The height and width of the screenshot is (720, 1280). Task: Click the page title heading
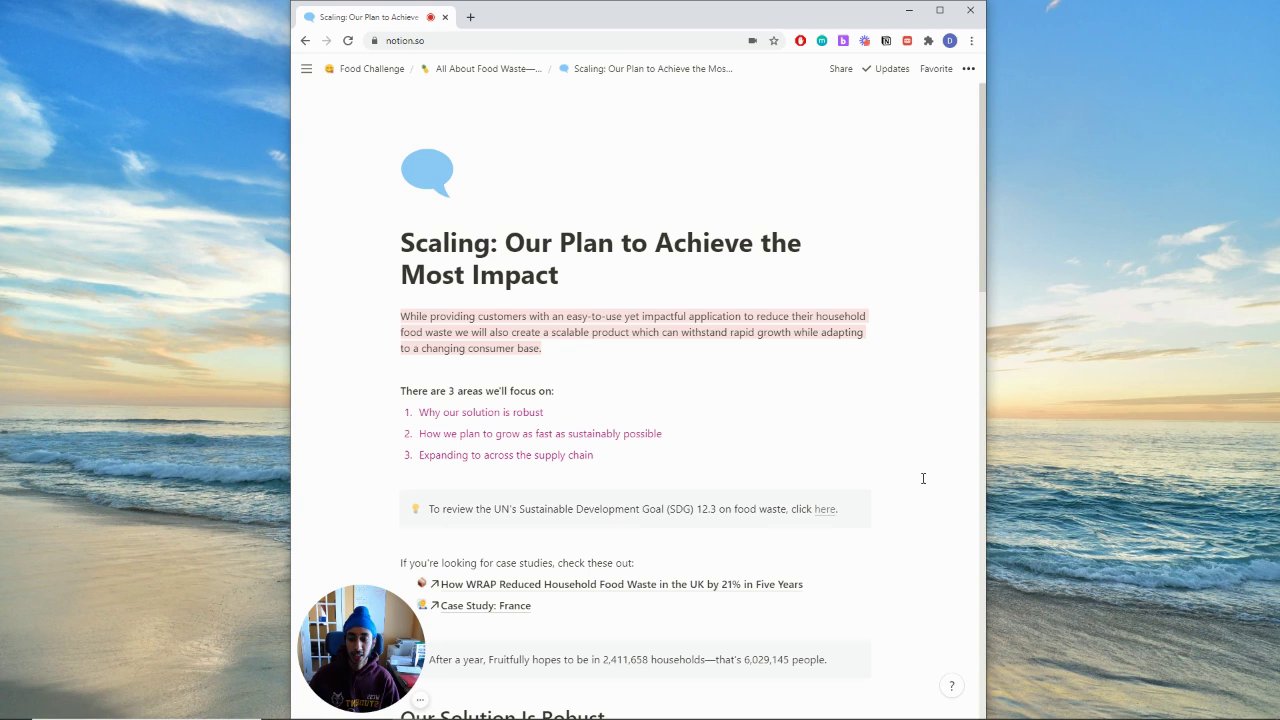pos(600,259)
